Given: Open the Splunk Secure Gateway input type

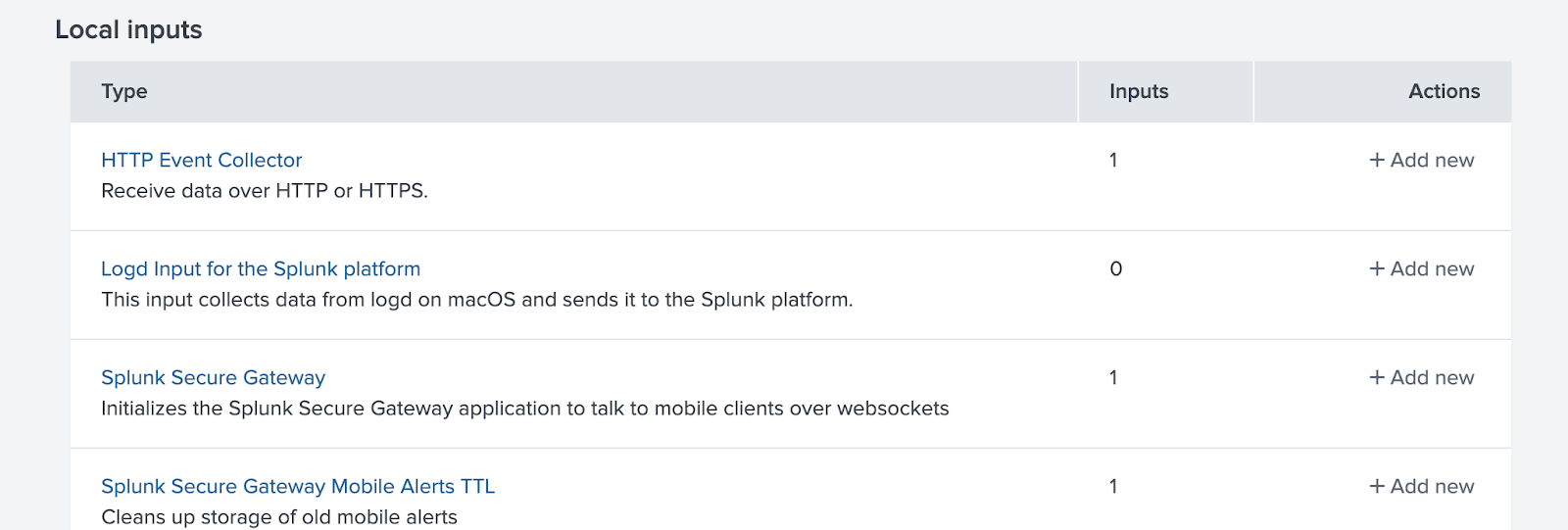Looking at the screenshot, I should tap(213, 377).
